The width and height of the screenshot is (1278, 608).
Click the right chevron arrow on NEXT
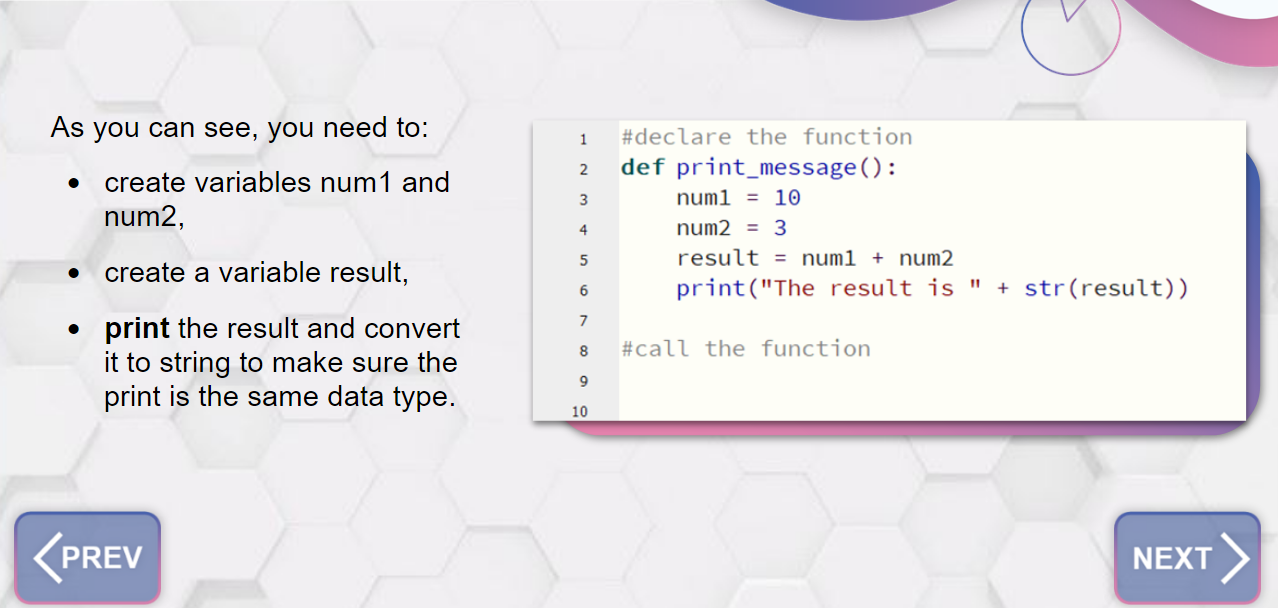(x=1236, y=558)
